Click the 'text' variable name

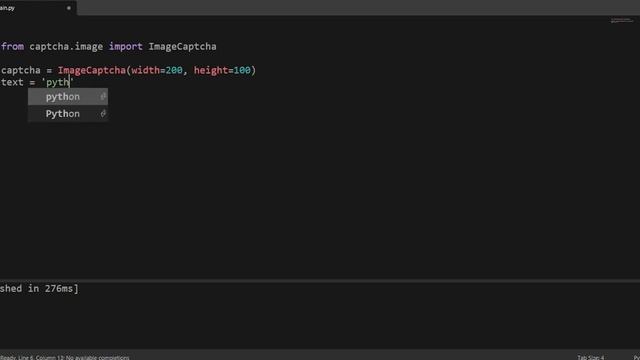click(12, 82)
